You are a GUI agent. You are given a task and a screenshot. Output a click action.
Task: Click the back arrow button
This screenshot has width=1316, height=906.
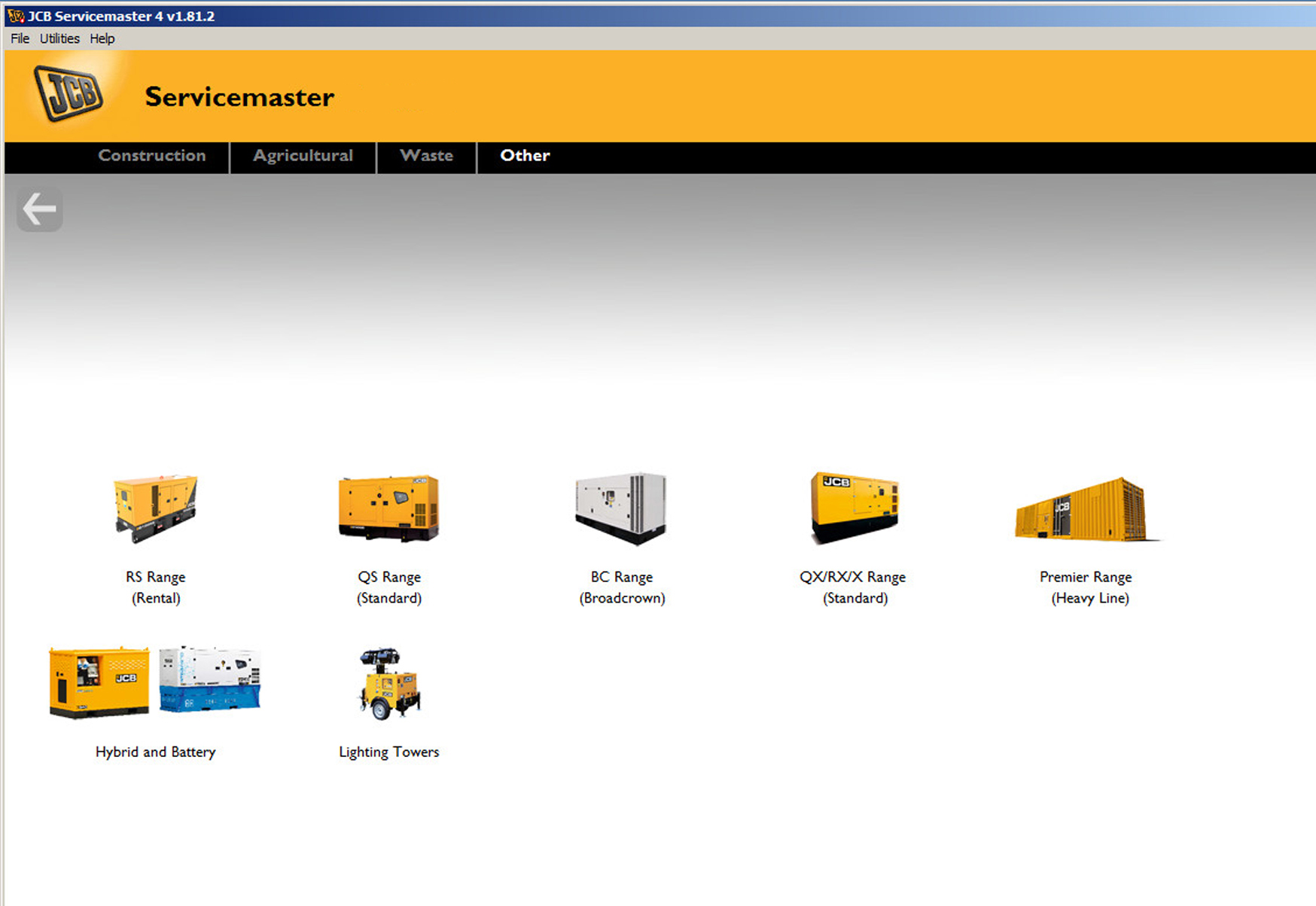click(39, 209)
